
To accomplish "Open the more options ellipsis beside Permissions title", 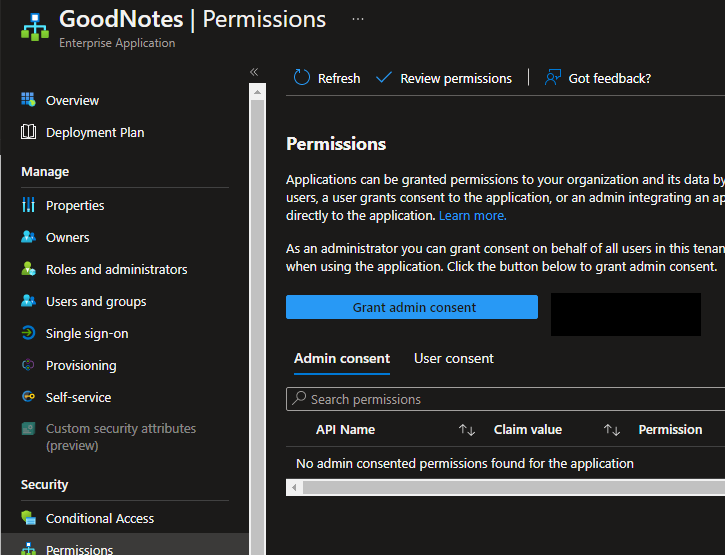I will [358, 19].
